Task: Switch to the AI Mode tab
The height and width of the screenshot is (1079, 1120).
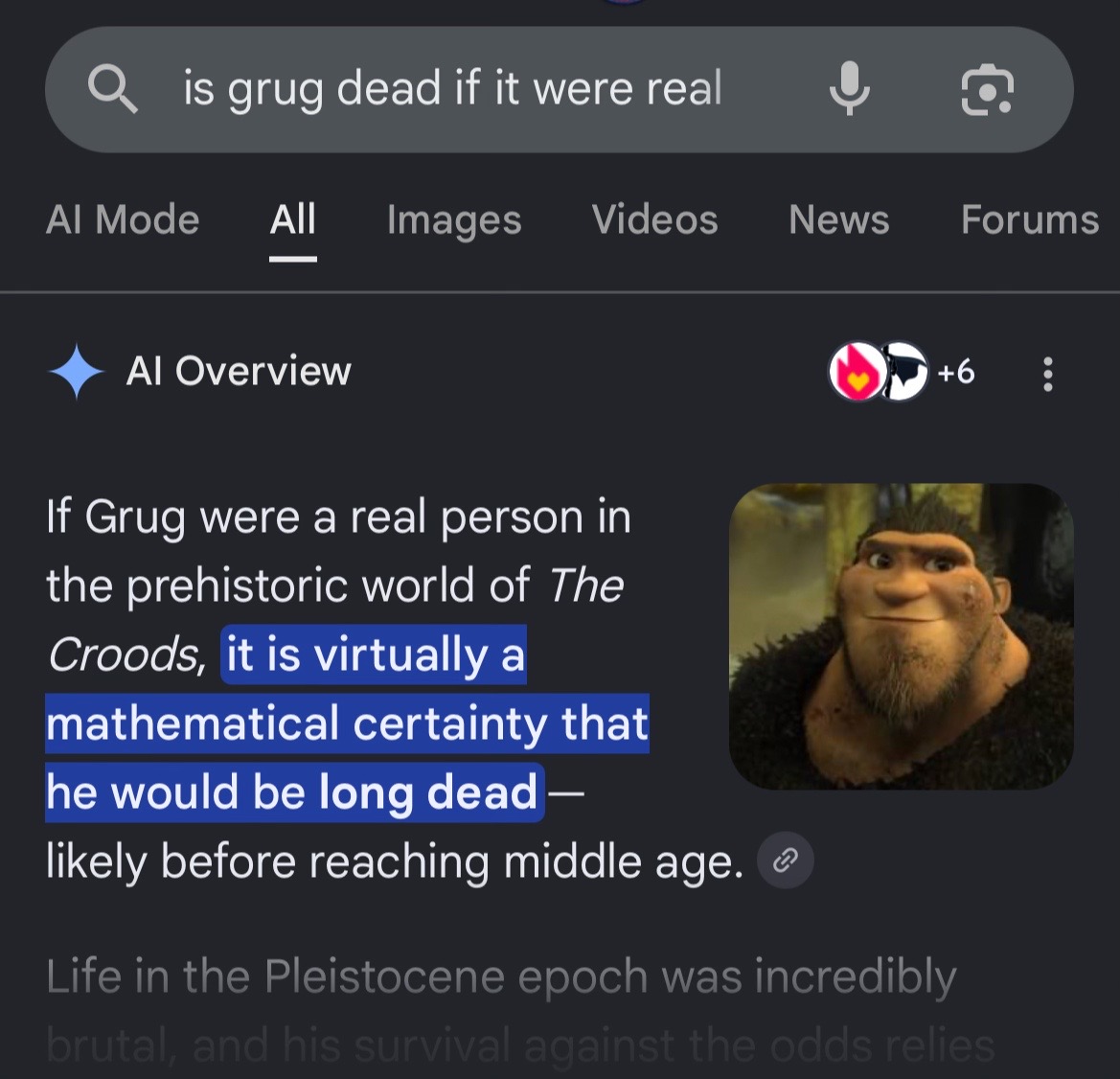Action: [123, 218]
